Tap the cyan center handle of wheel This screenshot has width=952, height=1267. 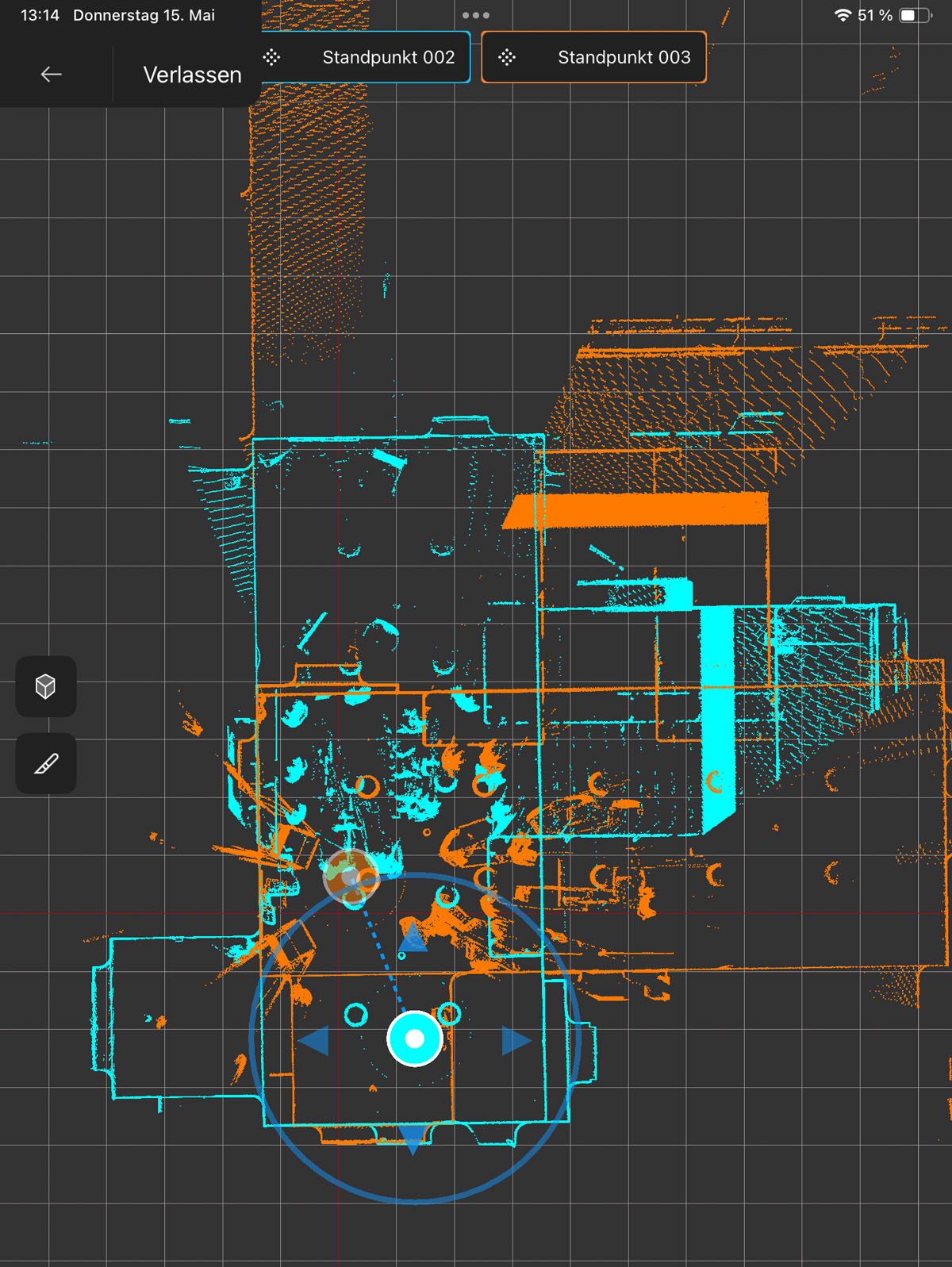pyautogui.click(x=415, y=1039)
